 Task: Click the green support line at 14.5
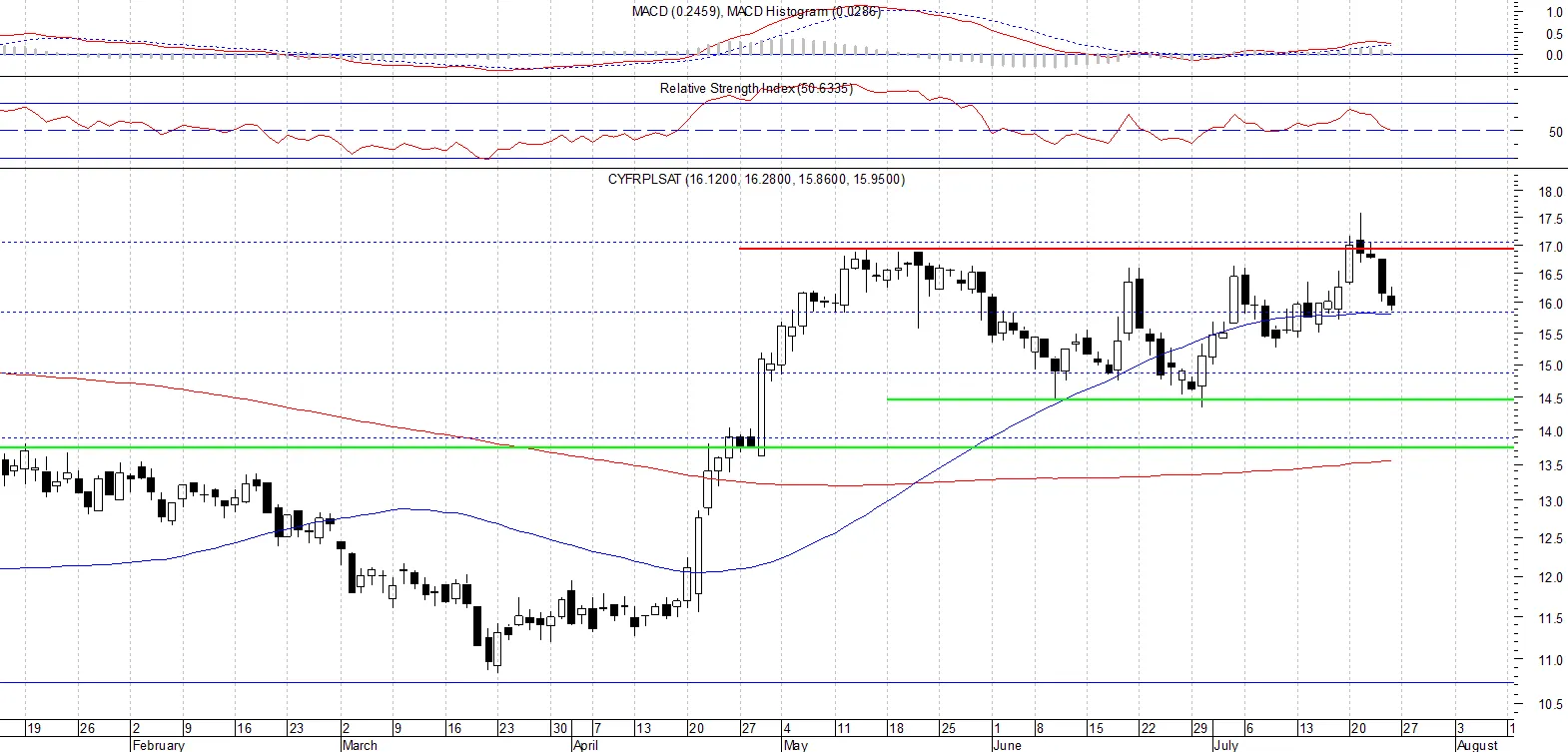[1200, 399]
